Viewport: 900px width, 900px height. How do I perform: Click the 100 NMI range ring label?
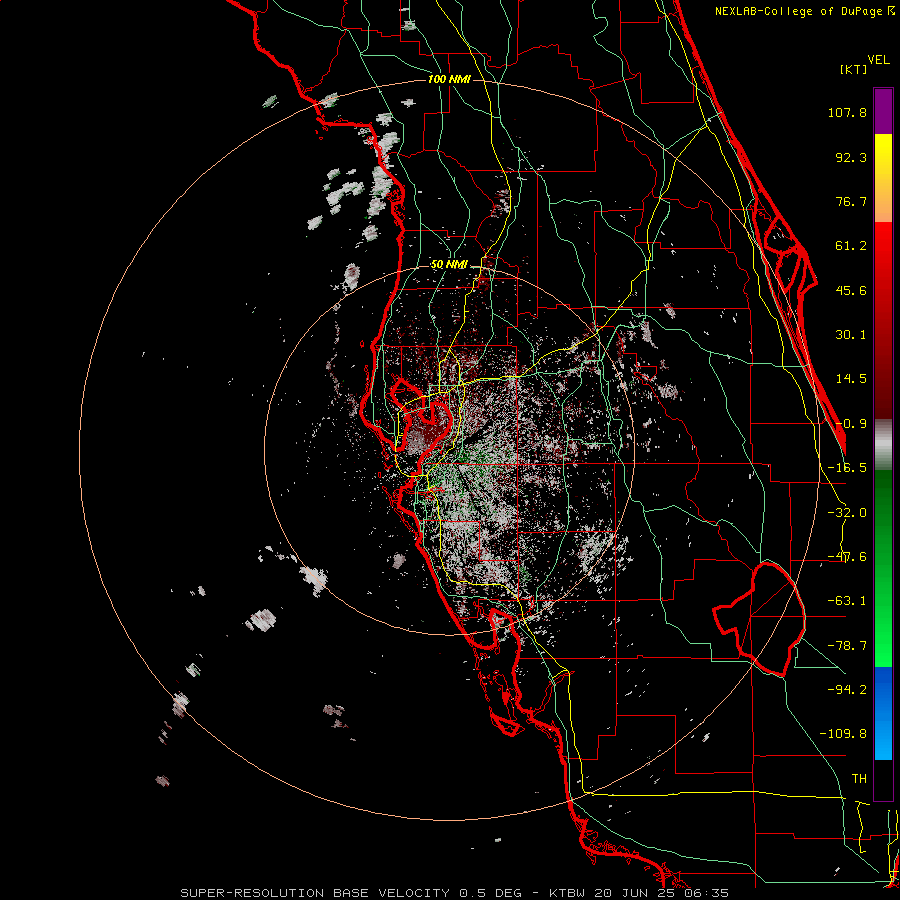tap(449, 79)
